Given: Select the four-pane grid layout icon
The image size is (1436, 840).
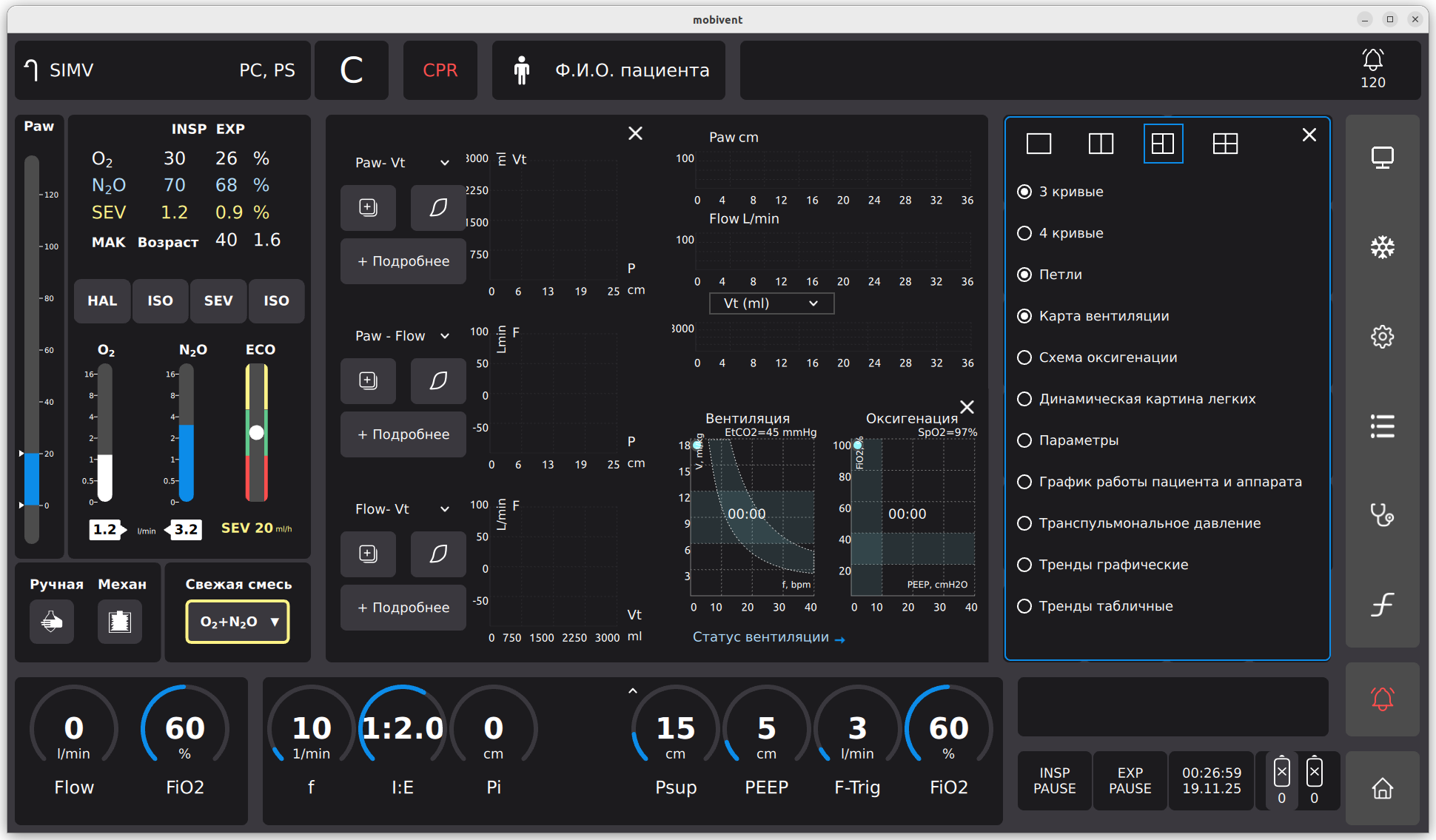Looking at the screenshot, I should (x=1225, y=144).
